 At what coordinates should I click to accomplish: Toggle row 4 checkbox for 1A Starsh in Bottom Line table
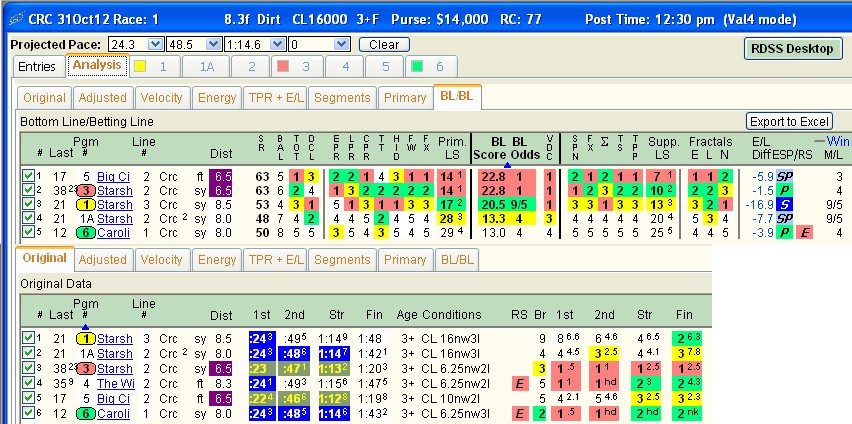point(28,219)
